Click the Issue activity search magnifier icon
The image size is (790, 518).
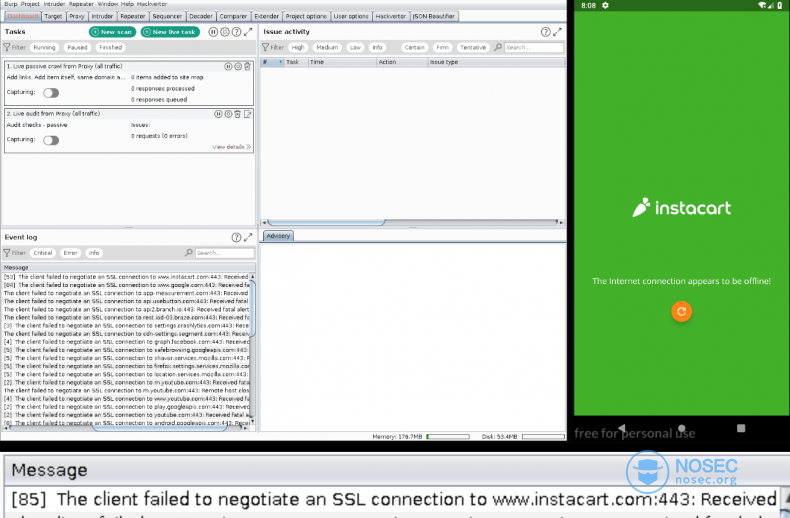498,47
